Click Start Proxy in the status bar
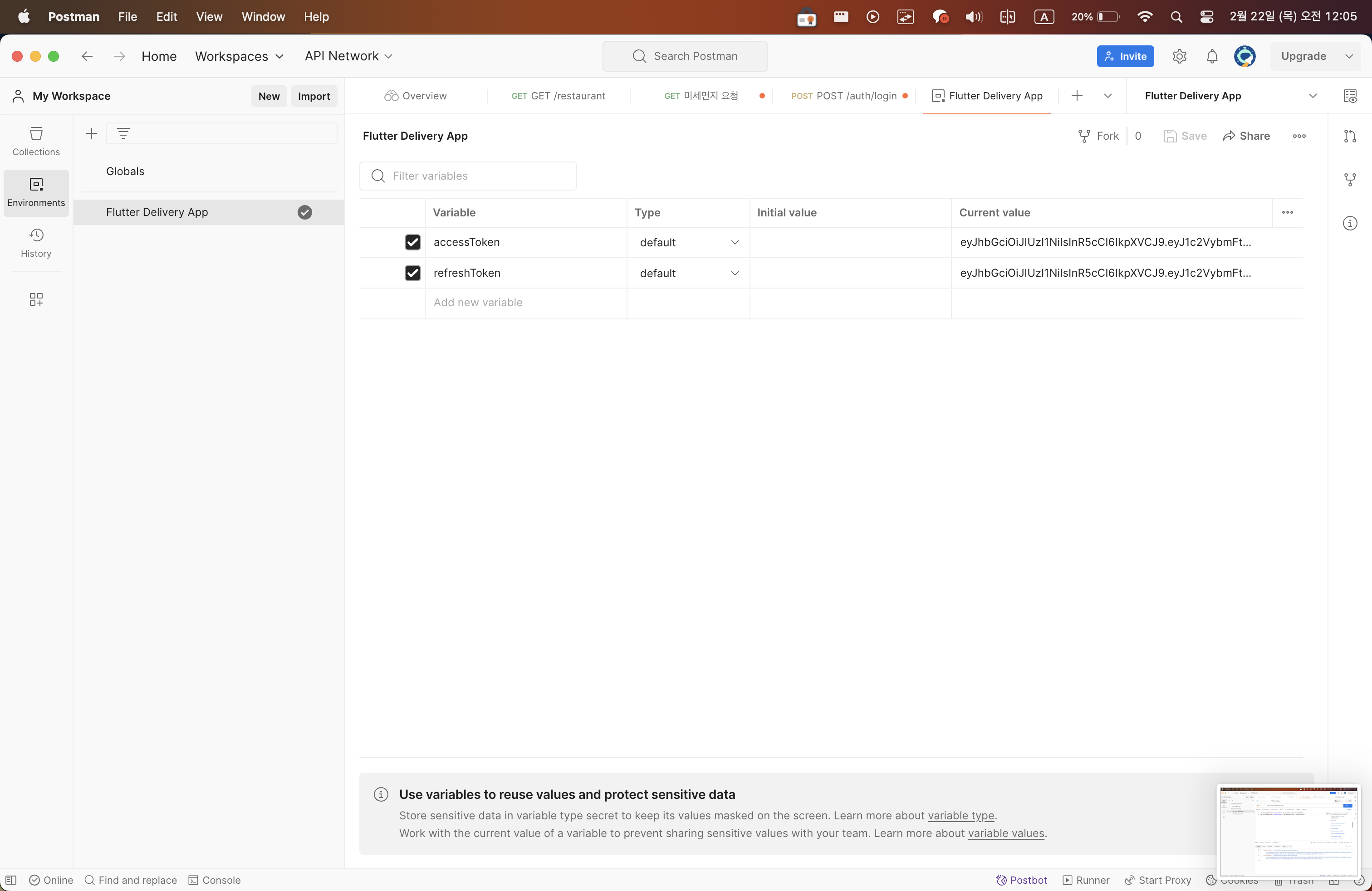 (1157, 880)
